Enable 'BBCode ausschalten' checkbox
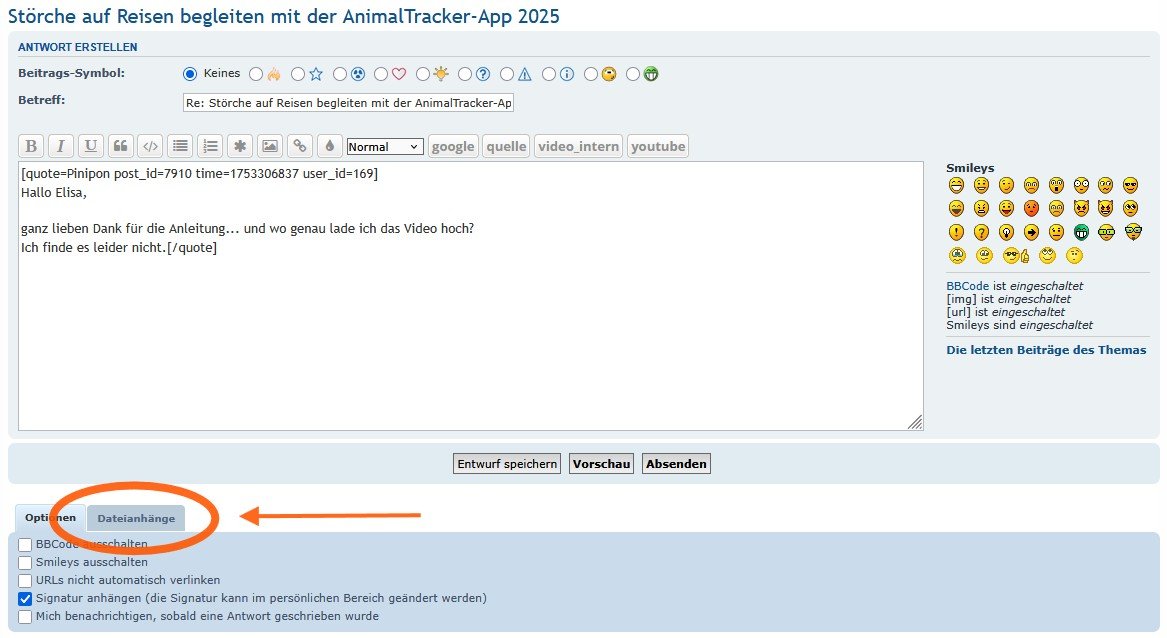1167x638 pixels. [x=25, y=545]
